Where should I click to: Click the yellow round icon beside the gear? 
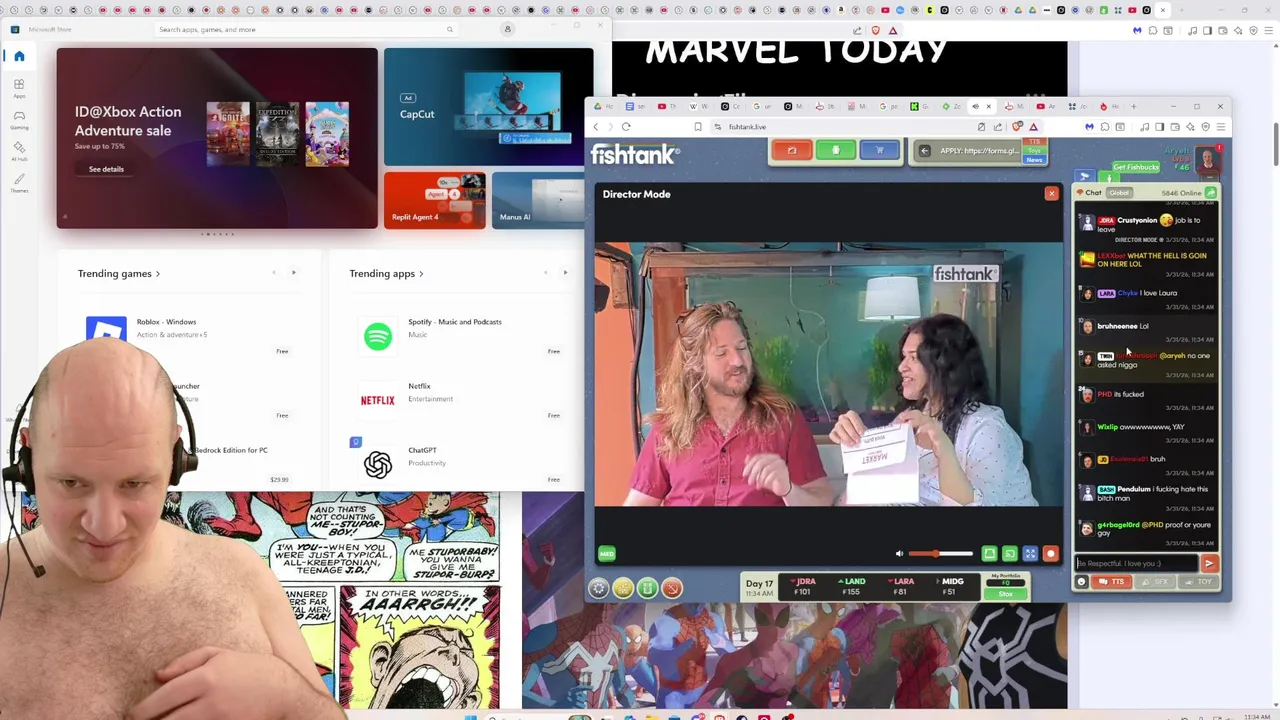(623, 588)
